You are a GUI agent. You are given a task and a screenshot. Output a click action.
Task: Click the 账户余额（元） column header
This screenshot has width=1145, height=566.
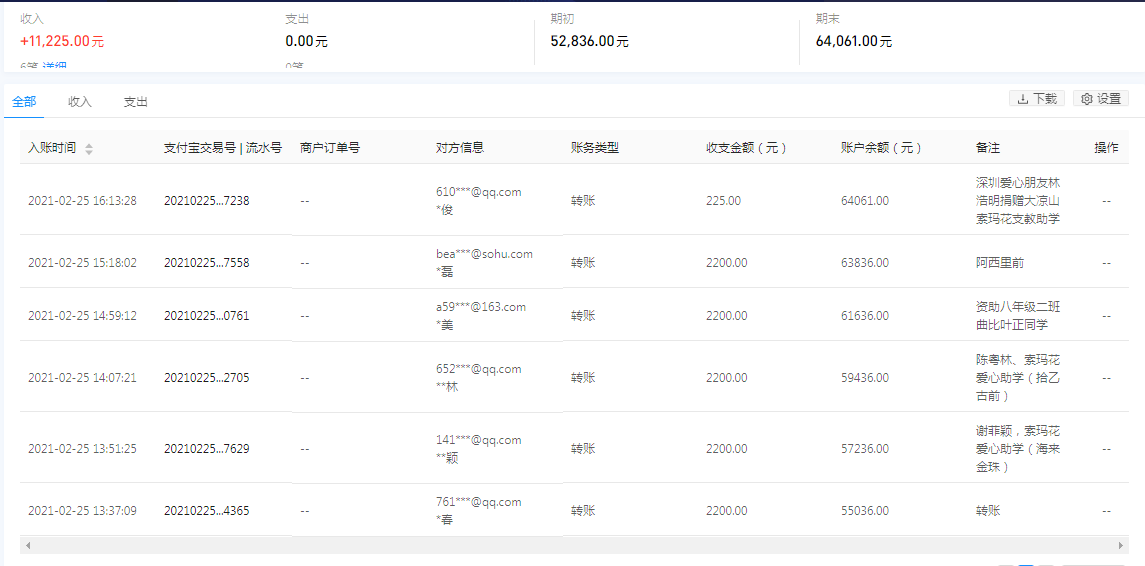click(881, 148)
